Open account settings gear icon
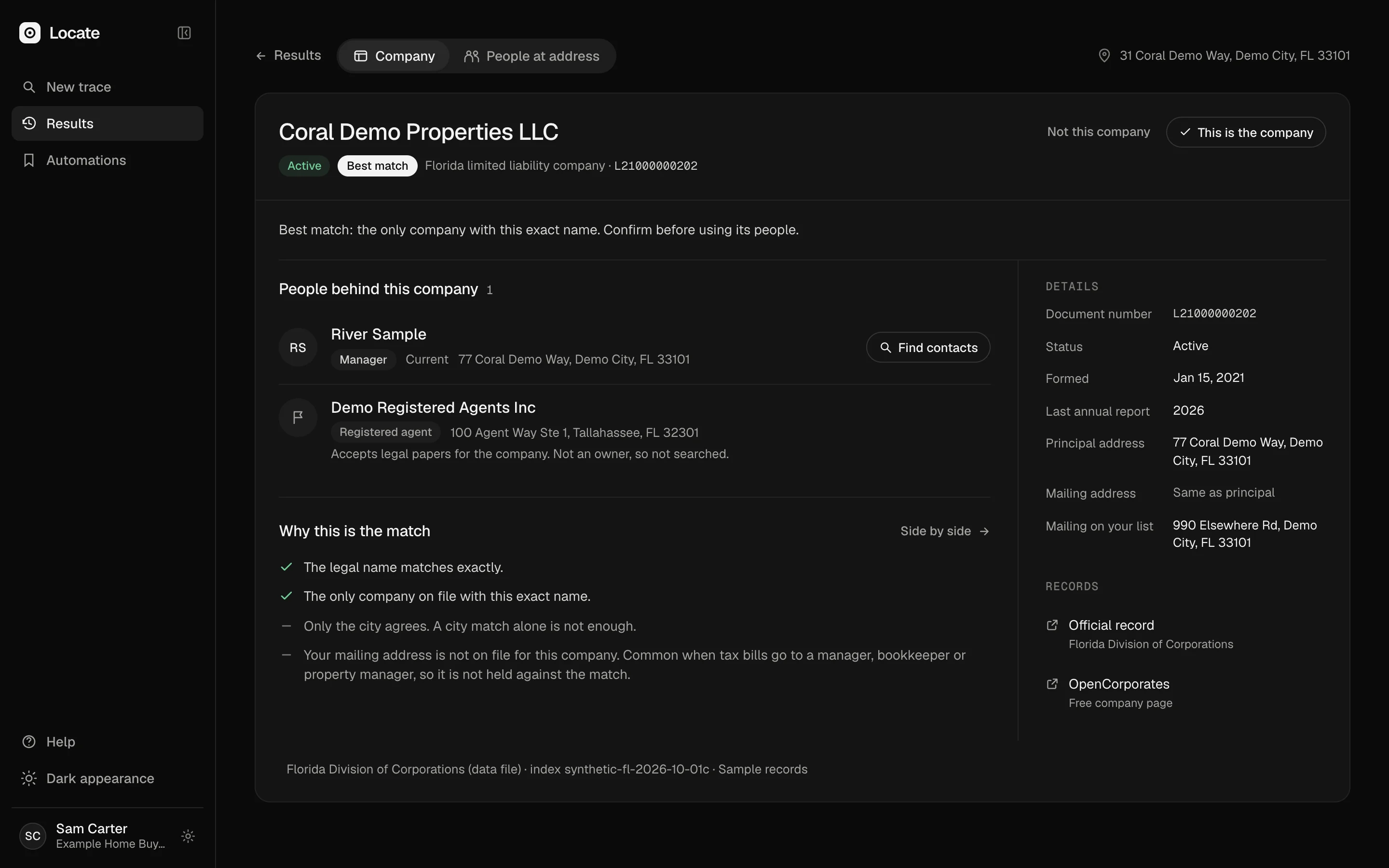Image resolution: width=1389 pixels, height=868 pixels. coord(188,836)
